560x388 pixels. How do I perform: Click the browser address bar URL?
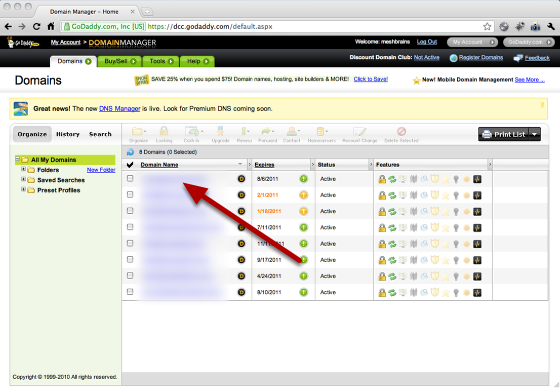(210, 26)
